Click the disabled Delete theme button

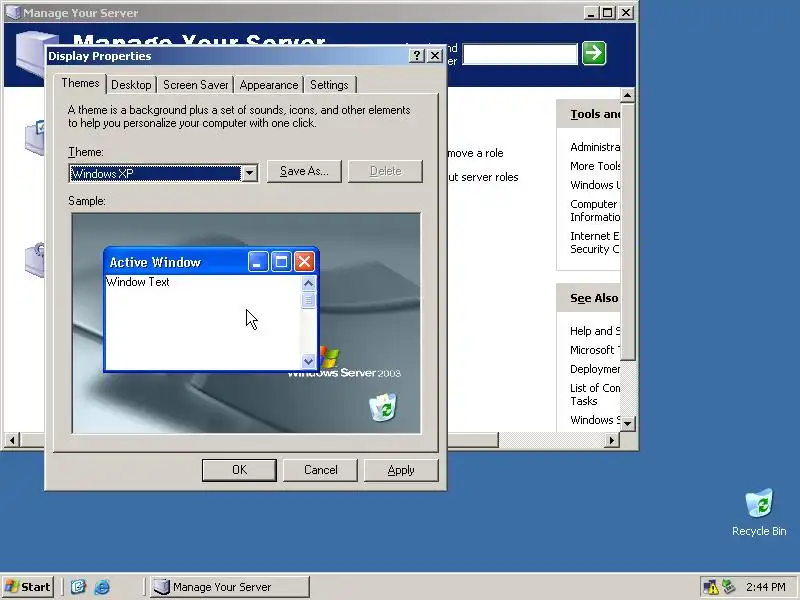[x=385, y=171]
